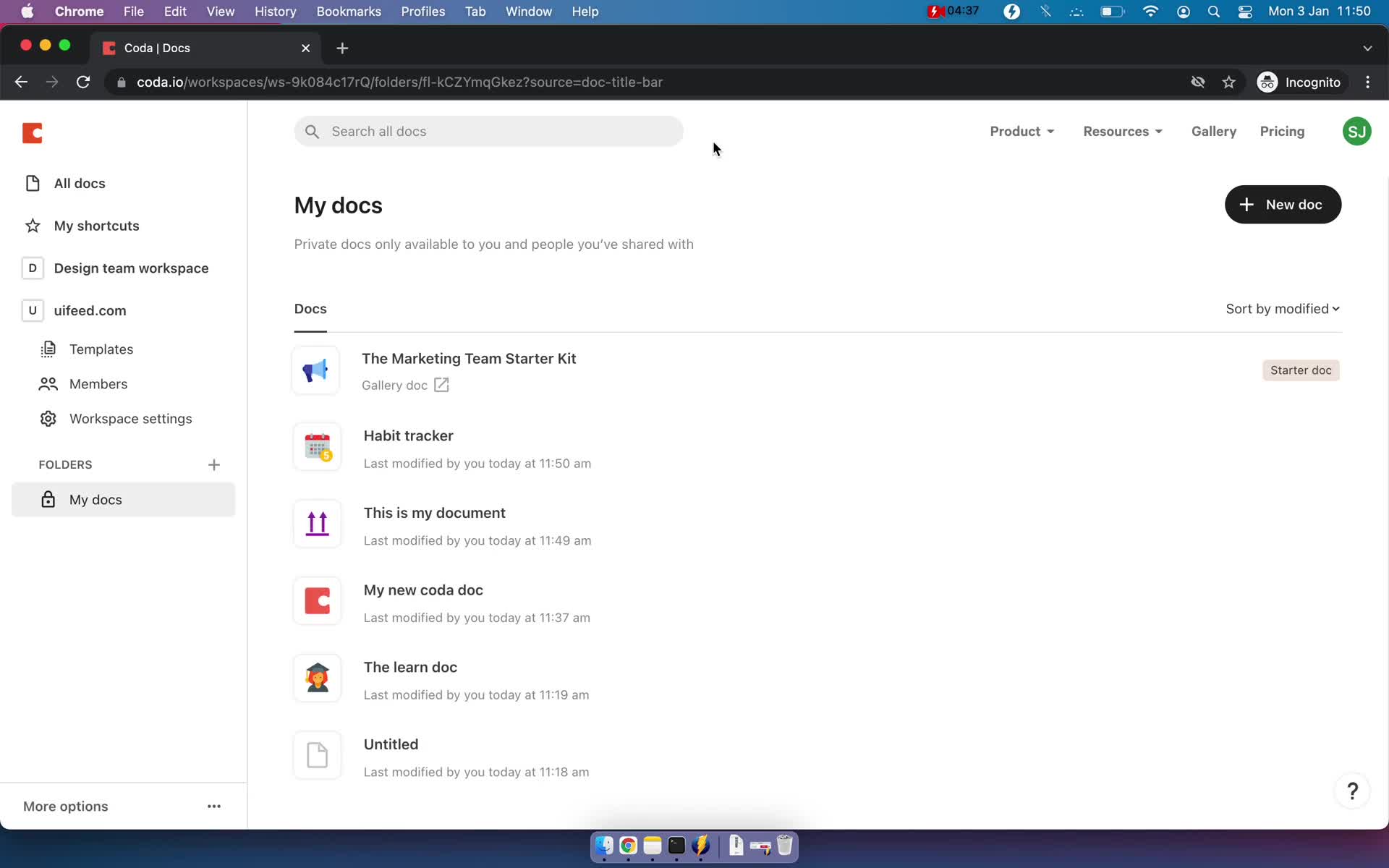The width and height of the screenshot is (1389, 868).
Task: Open tab search chevron
Action: pos(1367,48)
